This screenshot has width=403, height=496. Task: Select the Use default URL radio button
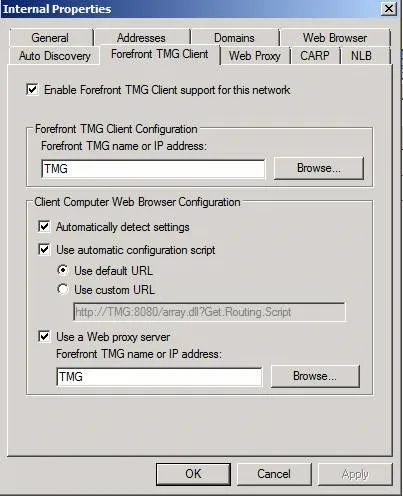tap(63, 270)
